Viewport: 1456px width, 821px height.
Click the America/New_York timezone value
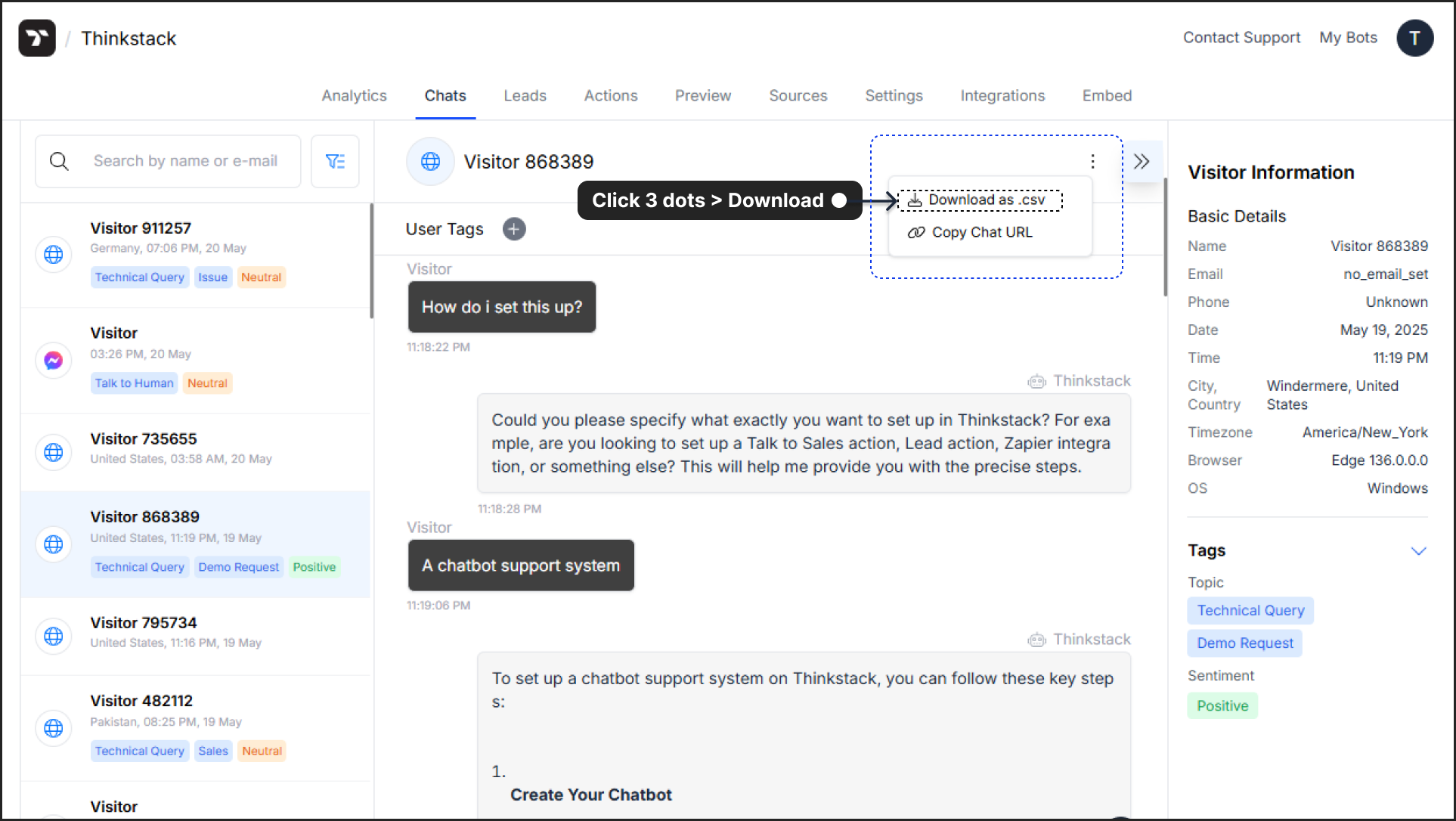[1365, 432]
